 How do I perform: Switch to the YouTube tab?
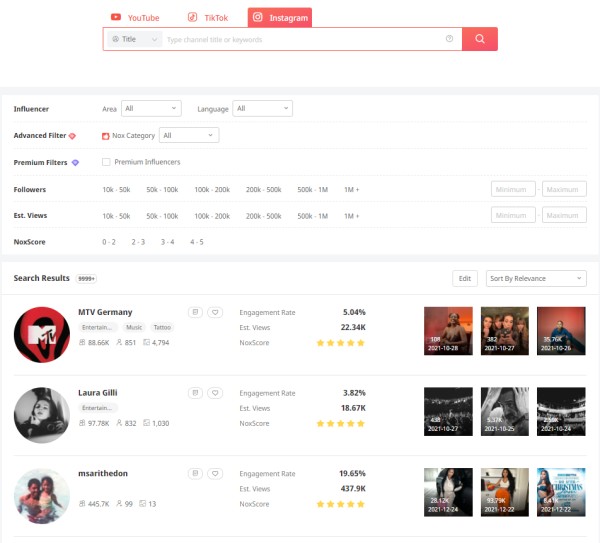click(135, 17)
